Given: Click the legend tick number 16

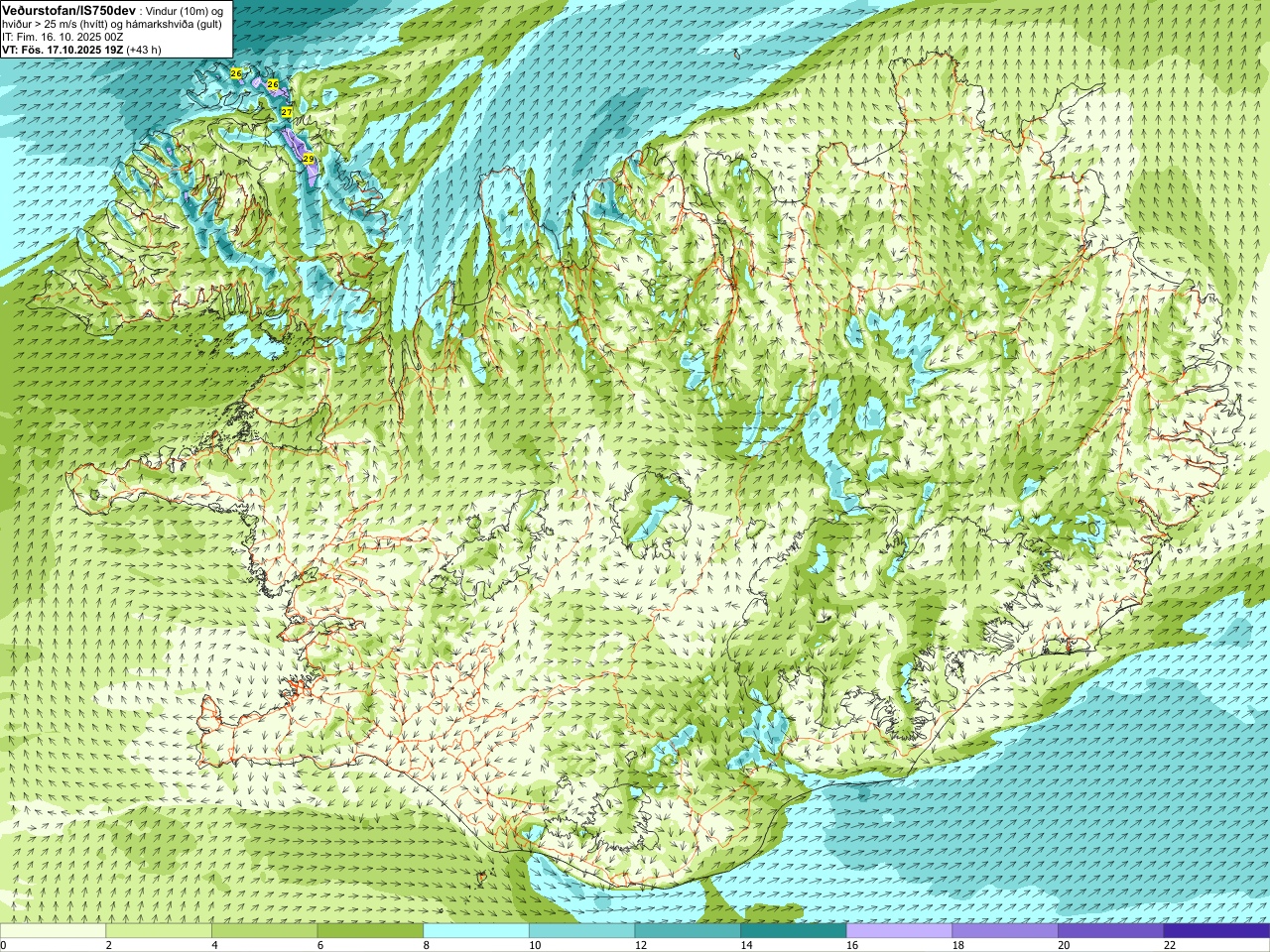Looking at the screenshot, I should 851,945.
